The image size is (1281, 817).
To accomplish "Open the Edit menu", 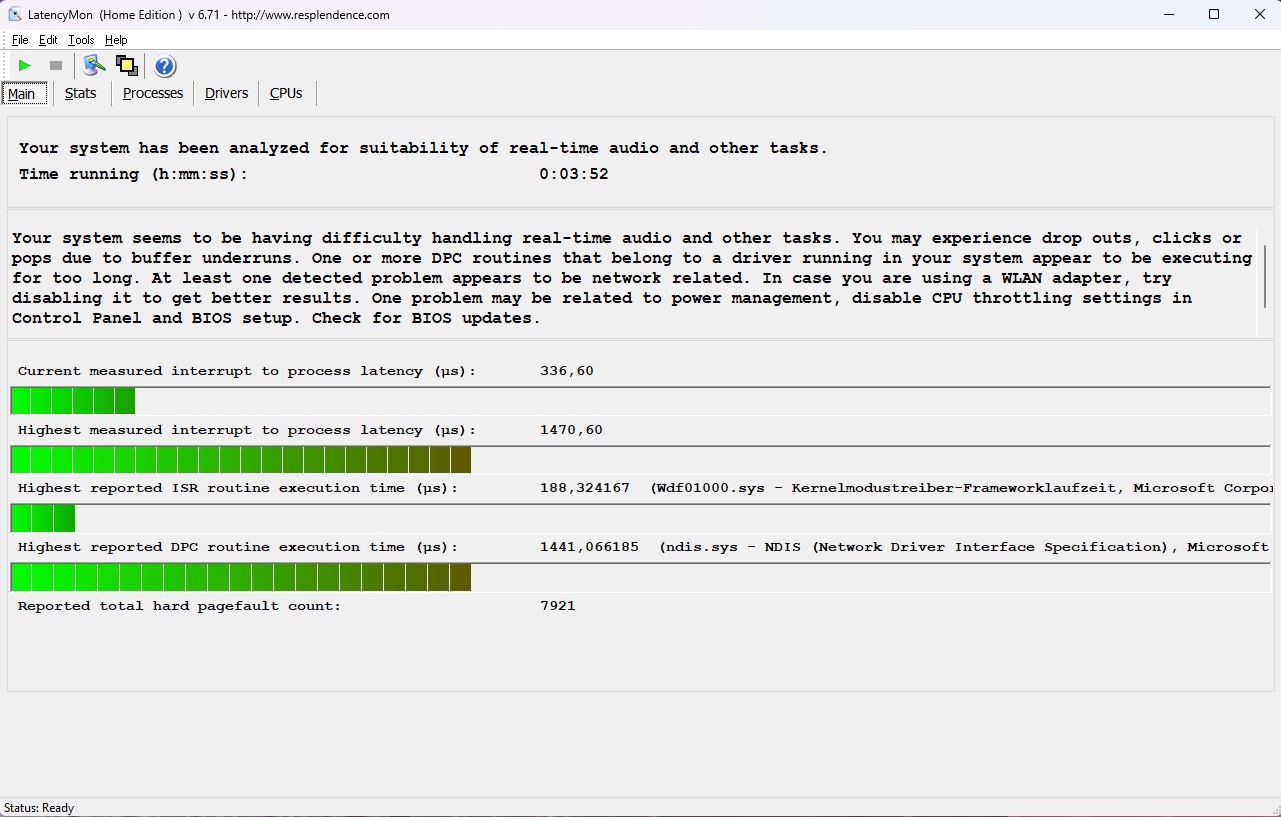I will pos(48,40).
